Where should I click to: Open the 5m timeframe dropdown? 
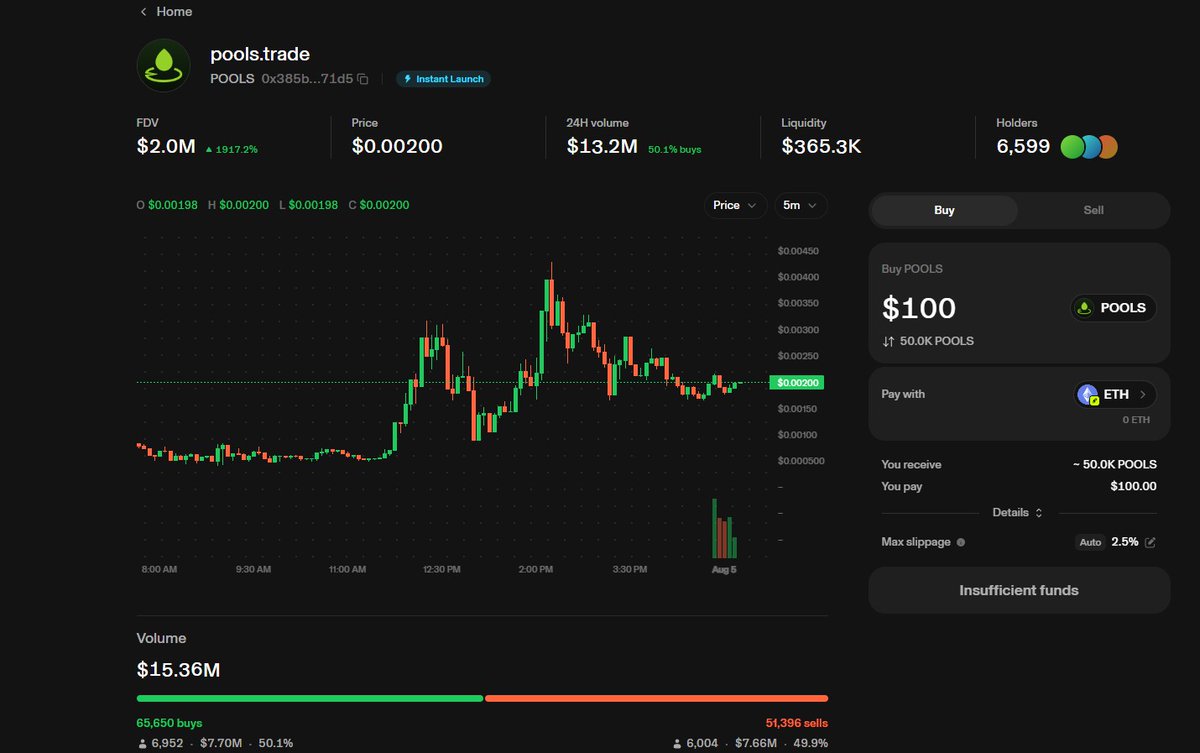[x=800, y=205]
